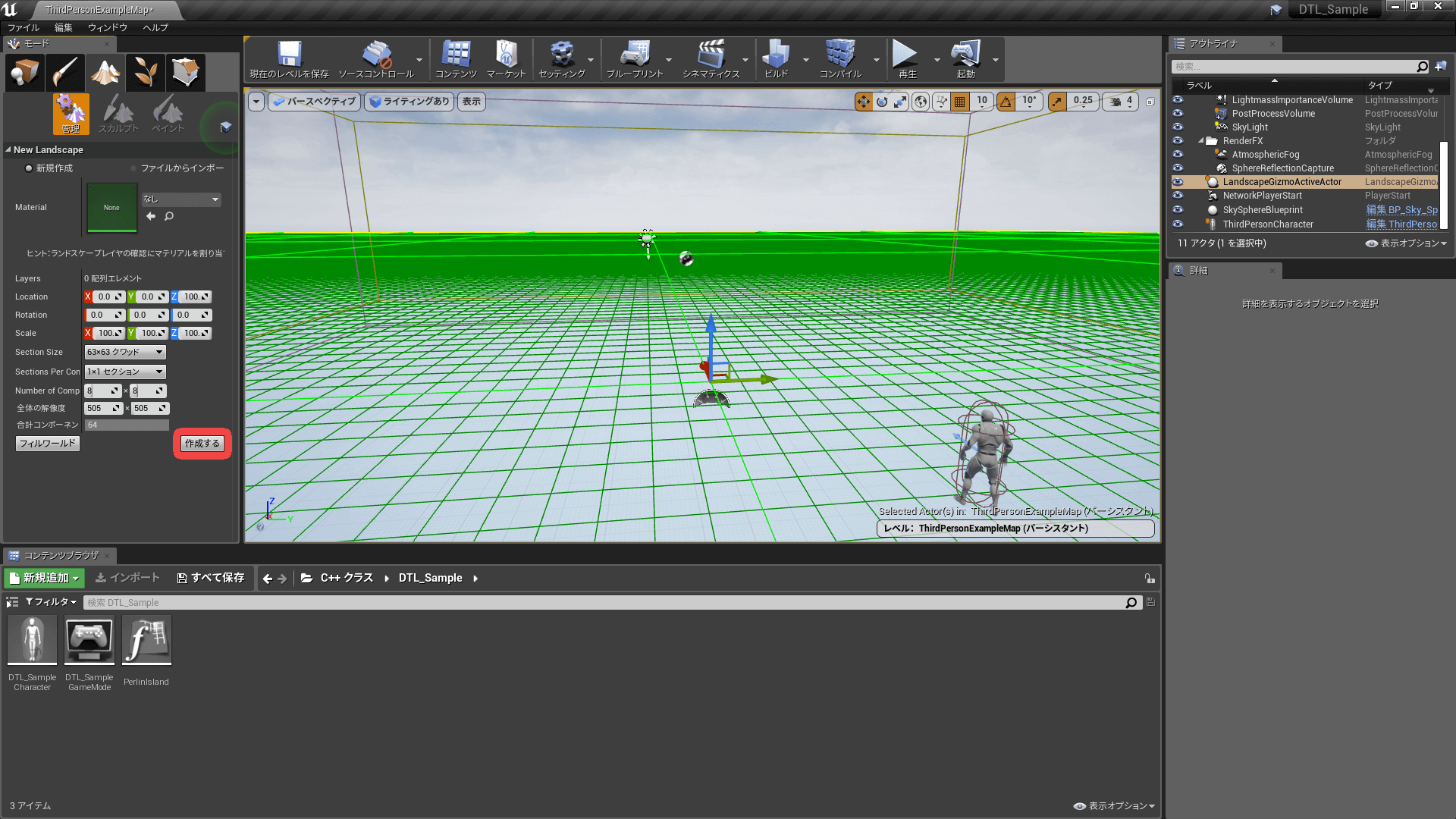Open the Sections Per Component dropdown
The height and width of the screenshot is (819, 1456).
click(x=125, y=372)
